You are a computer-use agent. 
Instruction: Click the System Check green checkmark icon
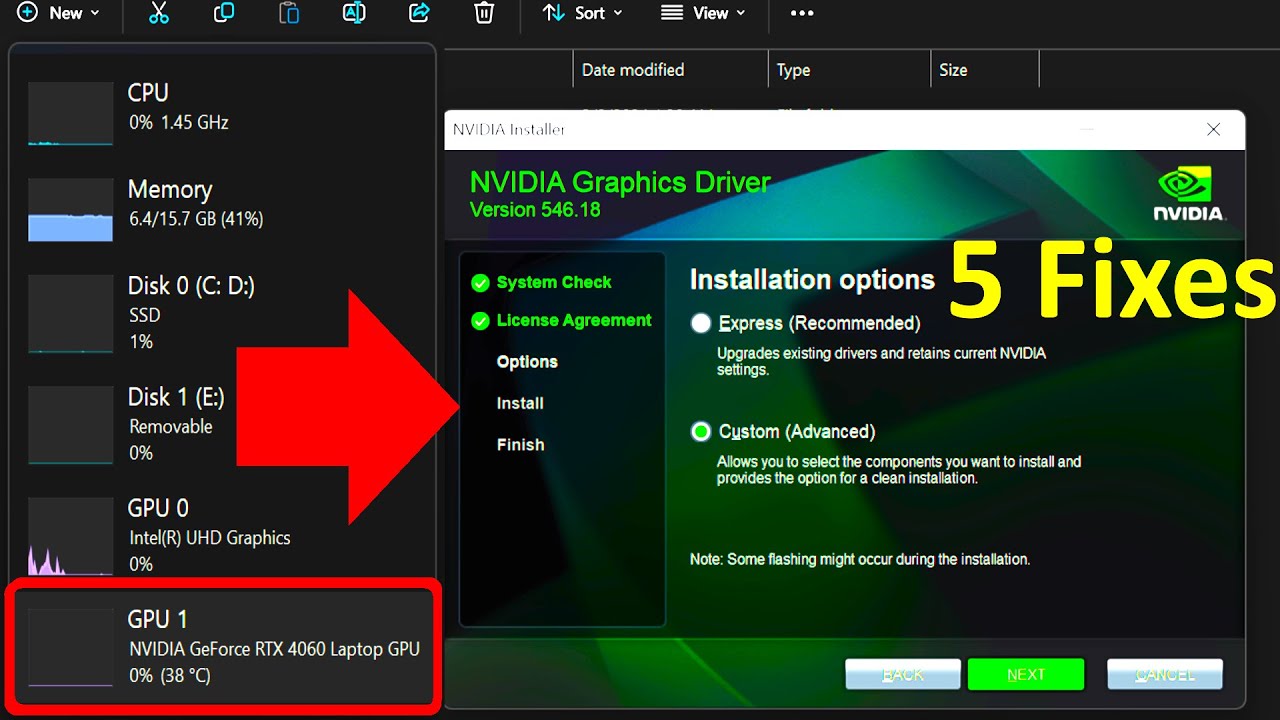(480, 283)
